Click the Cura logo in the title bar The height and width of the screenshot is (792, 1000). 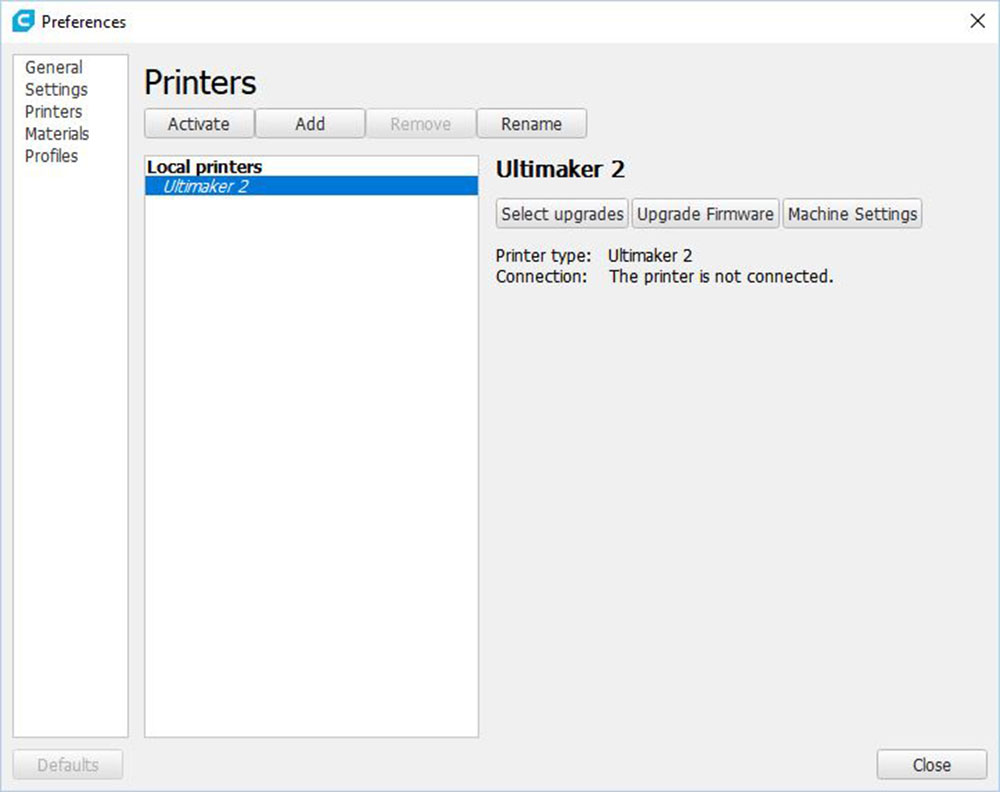22,21
